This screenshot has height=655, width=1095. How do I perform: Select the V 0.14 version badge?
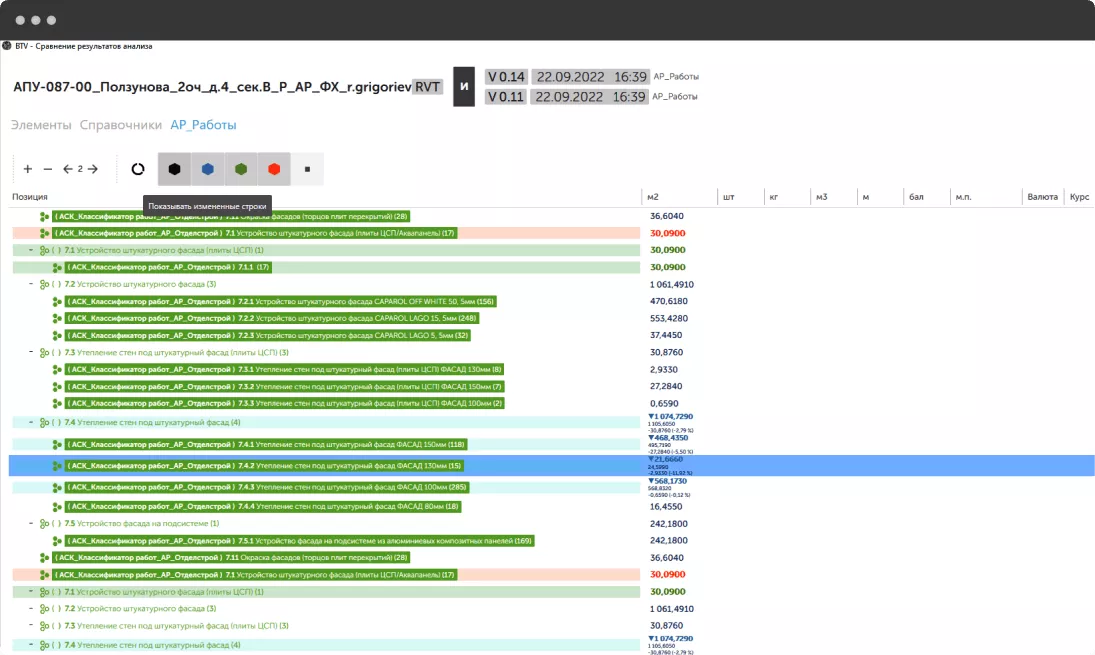[505, 76]
